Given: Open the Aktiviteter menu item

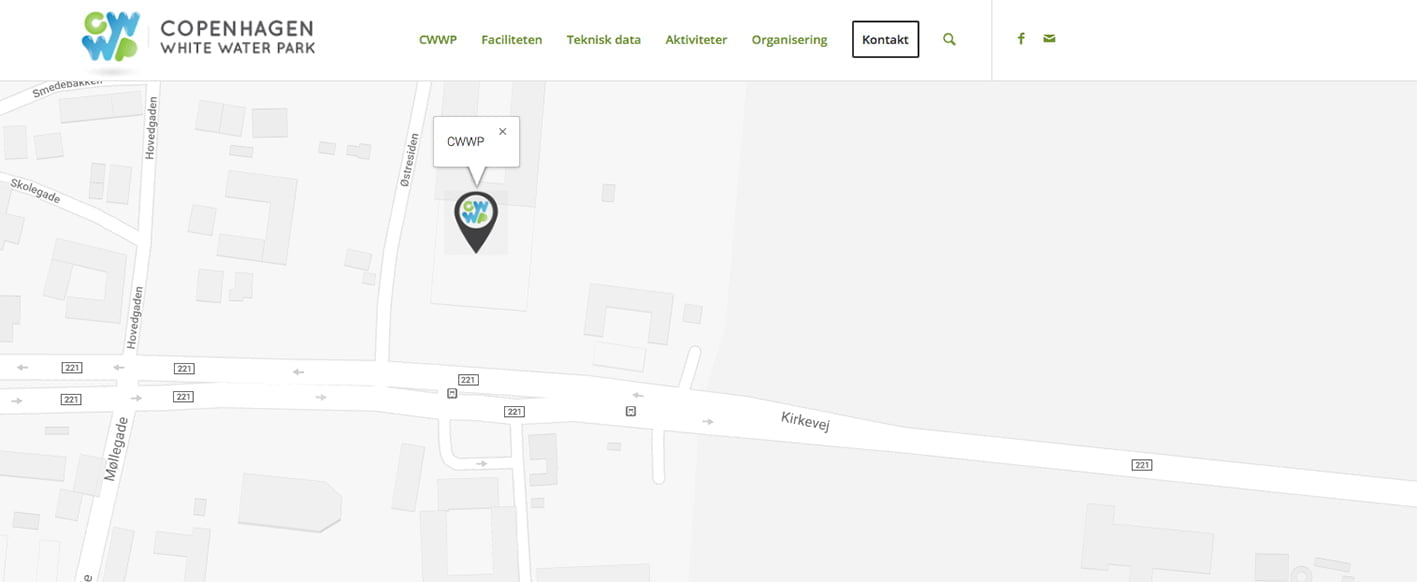Looking at the screenshot, I should [x=696, y=40].
